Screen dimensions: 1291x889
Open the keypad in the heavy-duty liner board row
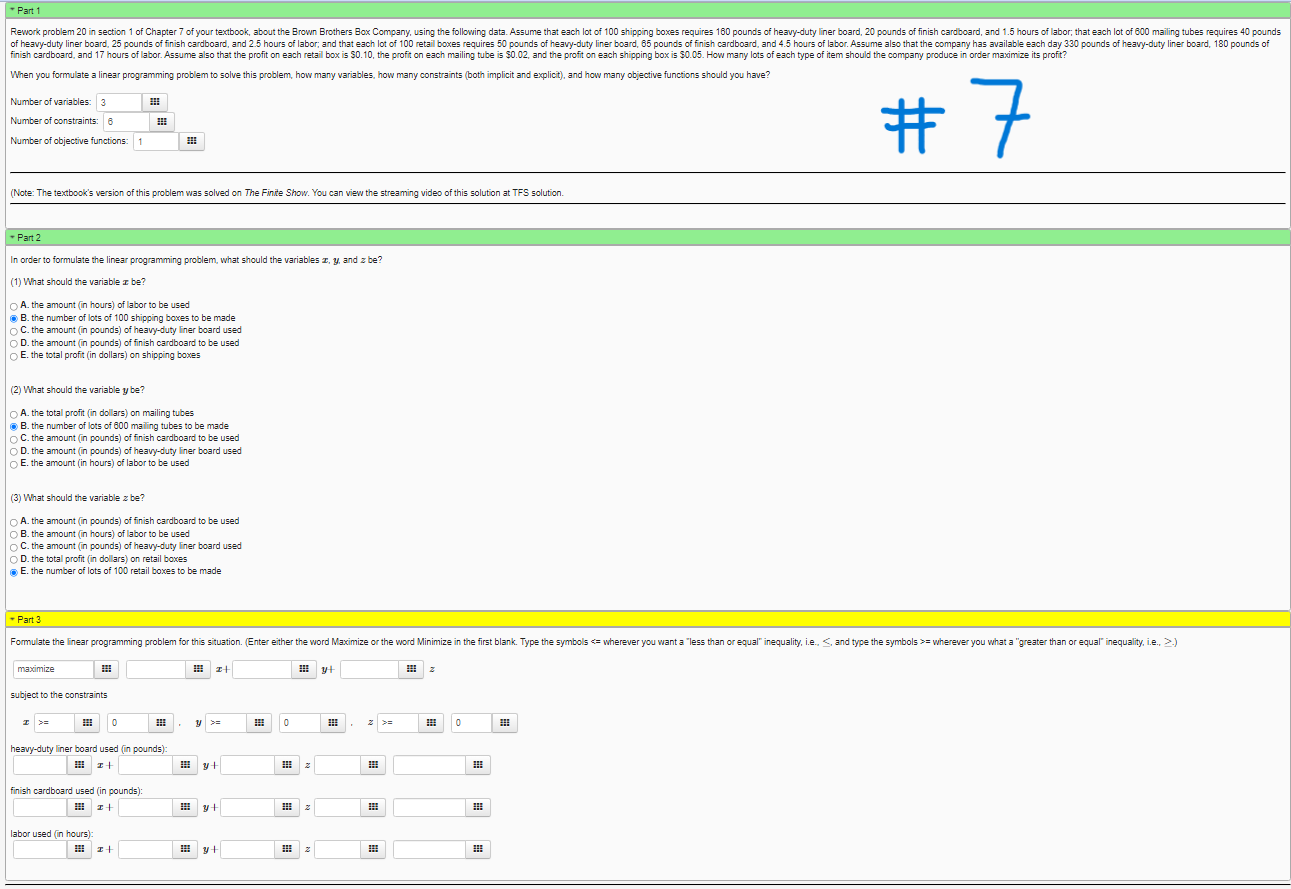[79, 764]
